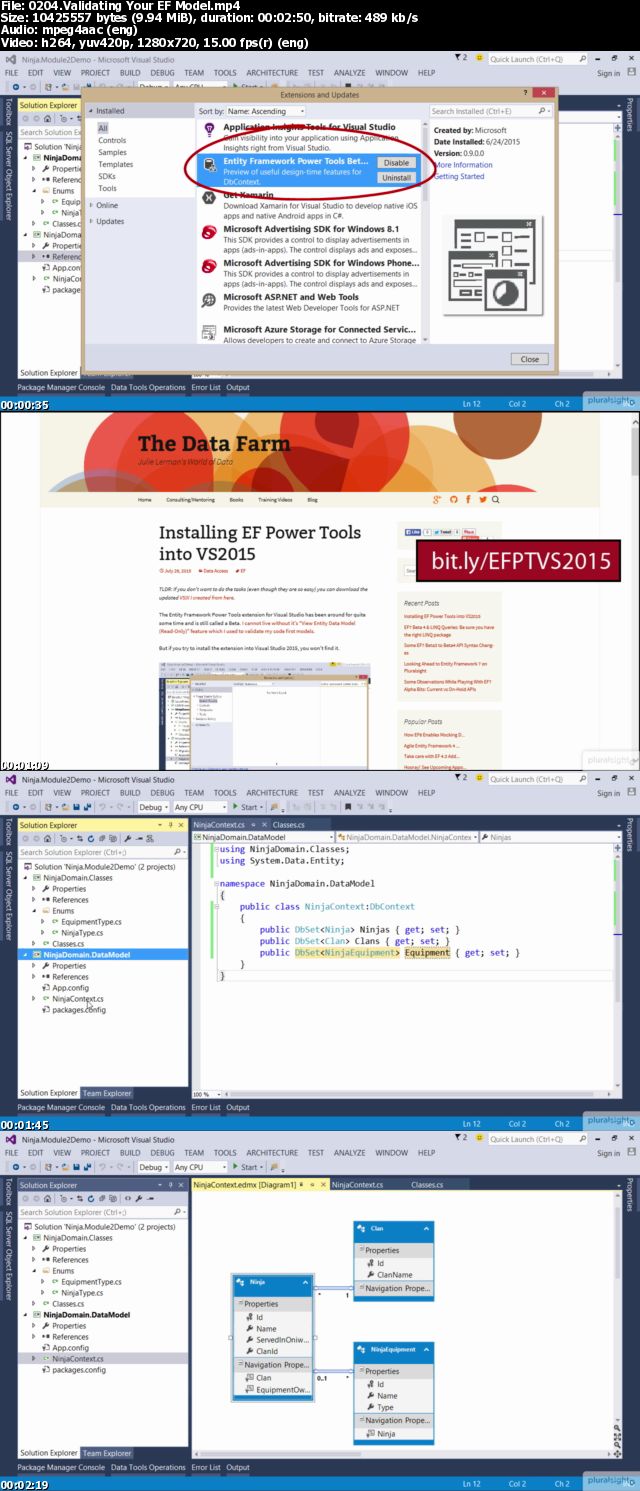Click the blog page vertical scrollbar

[635, 590]
